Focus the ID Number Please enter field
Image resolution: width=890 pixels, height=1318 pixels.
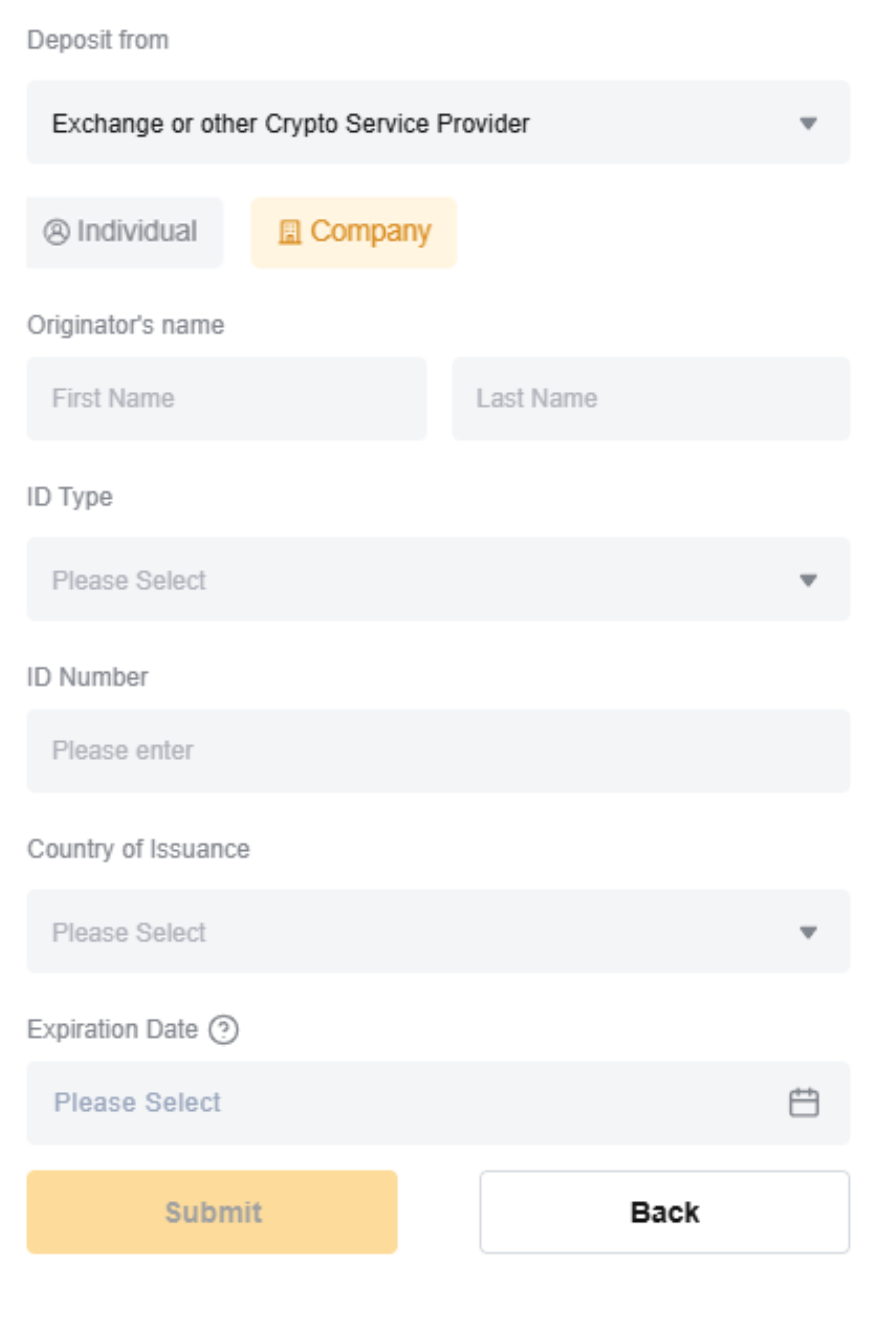click(x=438, y=751)
